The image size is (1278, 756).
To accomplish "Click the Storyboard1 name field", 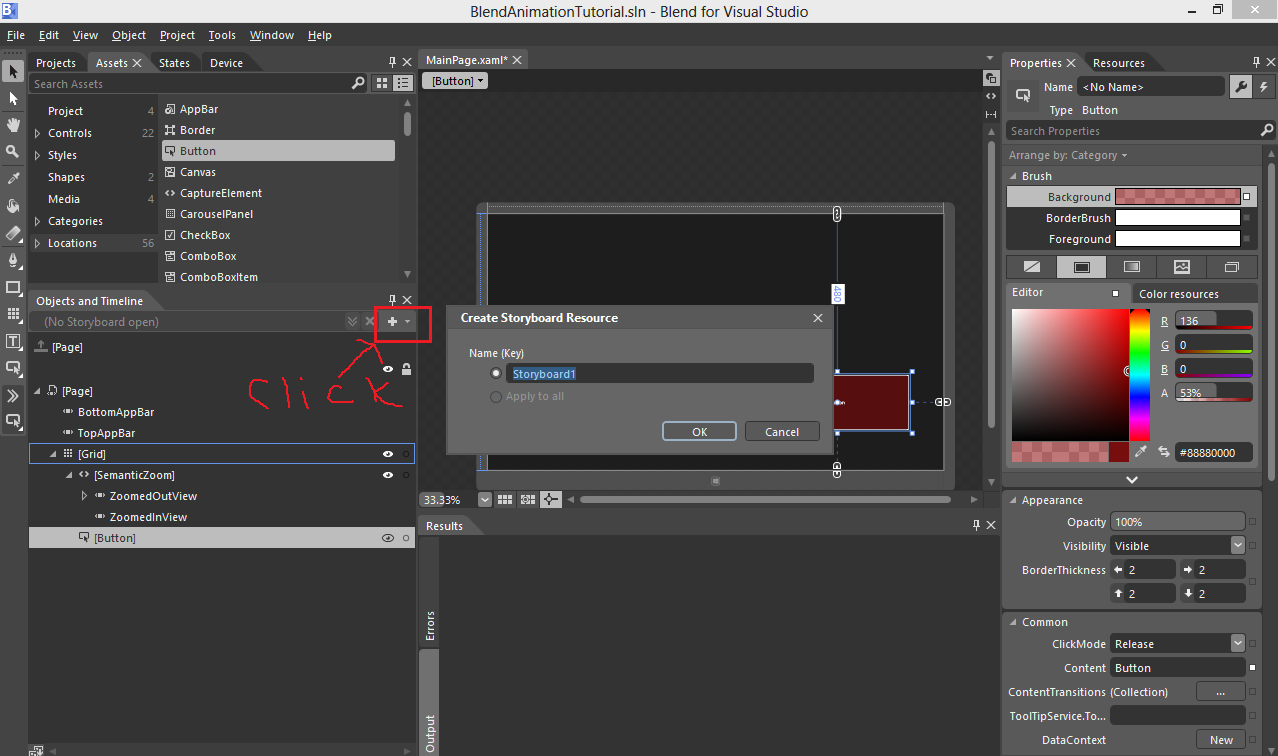I will 660,373.
